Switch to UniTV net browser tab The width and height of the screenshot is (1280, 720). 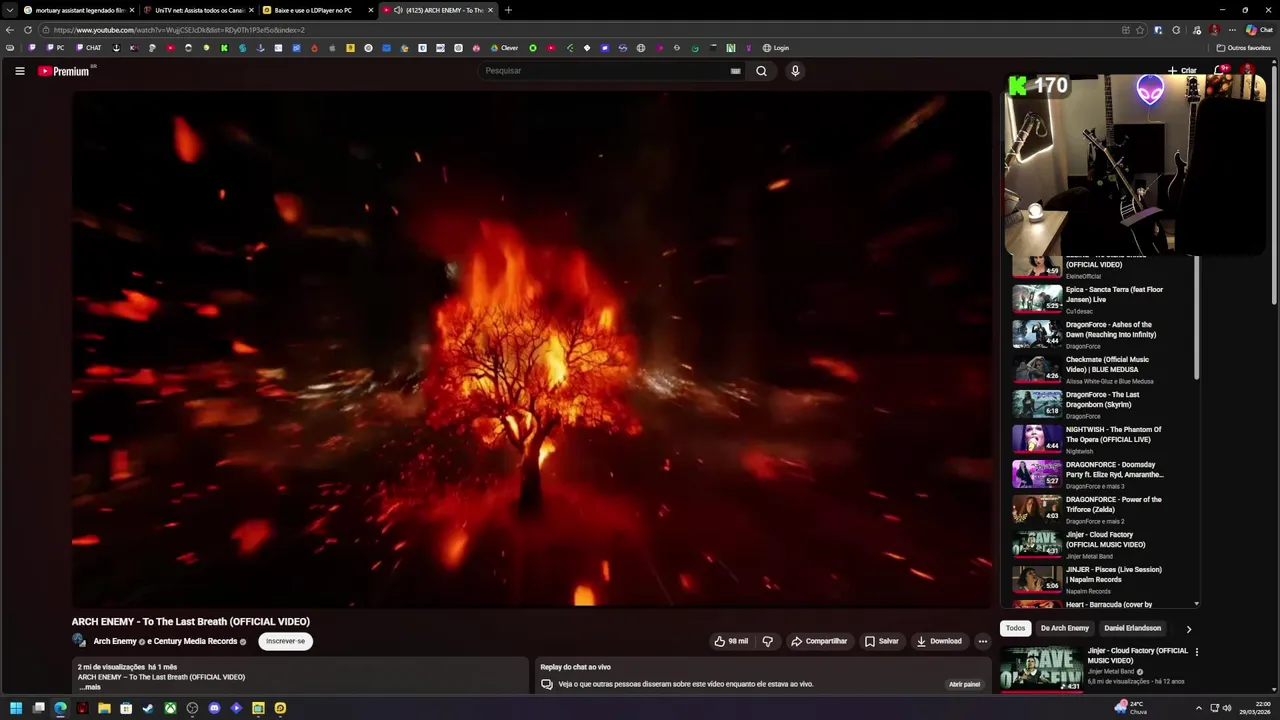[x=198, y=10]
